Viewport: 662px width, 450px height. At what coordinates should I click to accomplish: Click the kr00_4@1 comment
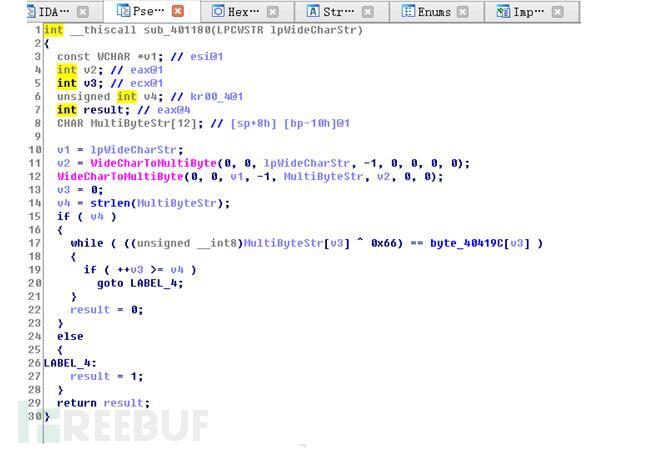point(217,97)
